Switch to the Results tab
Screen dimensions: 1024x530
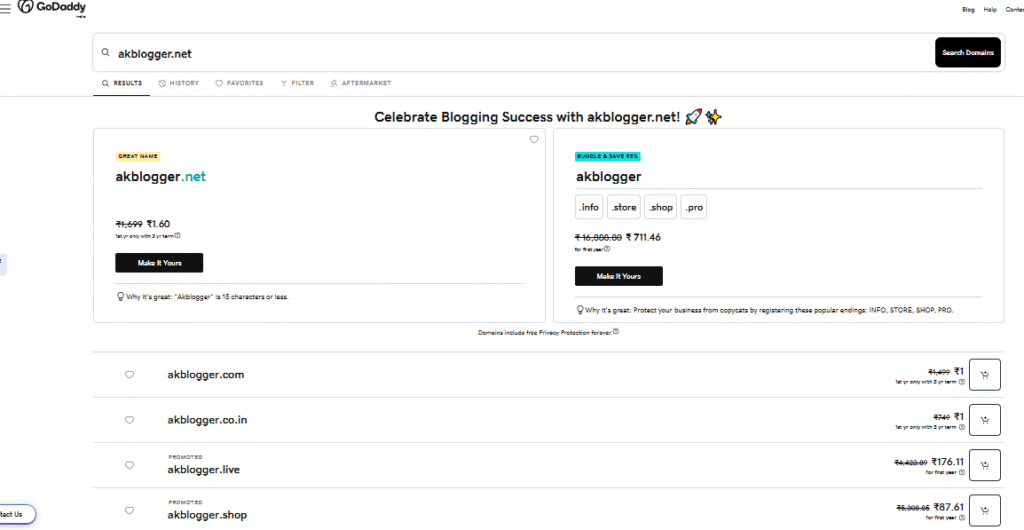pos(121,84)
